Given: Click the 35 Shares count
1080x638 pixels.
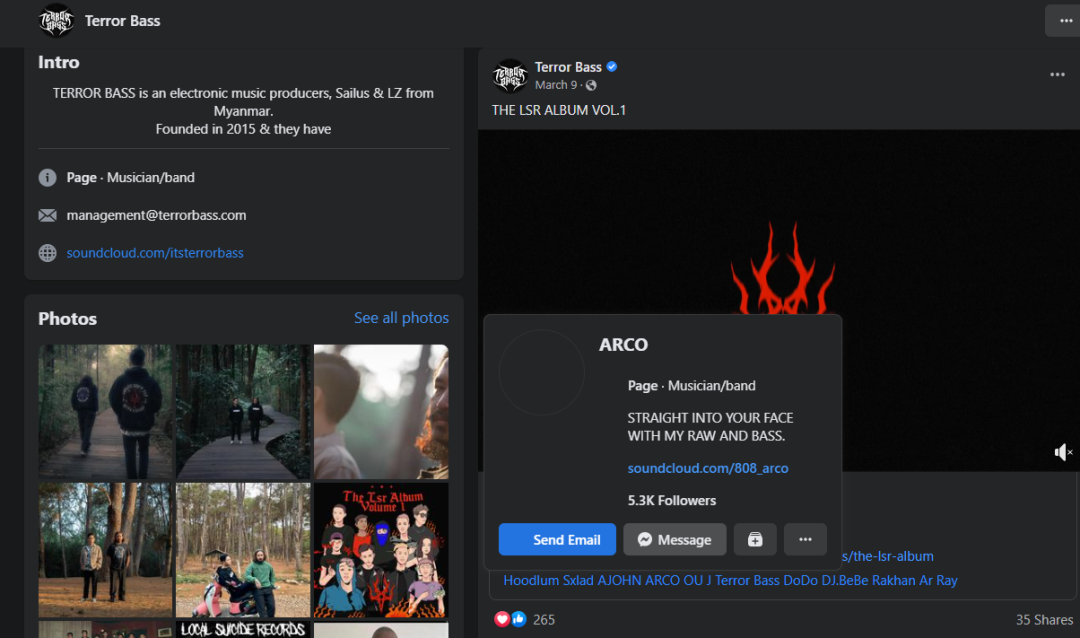Looking at the screenshot, I should coord(1044,619).
